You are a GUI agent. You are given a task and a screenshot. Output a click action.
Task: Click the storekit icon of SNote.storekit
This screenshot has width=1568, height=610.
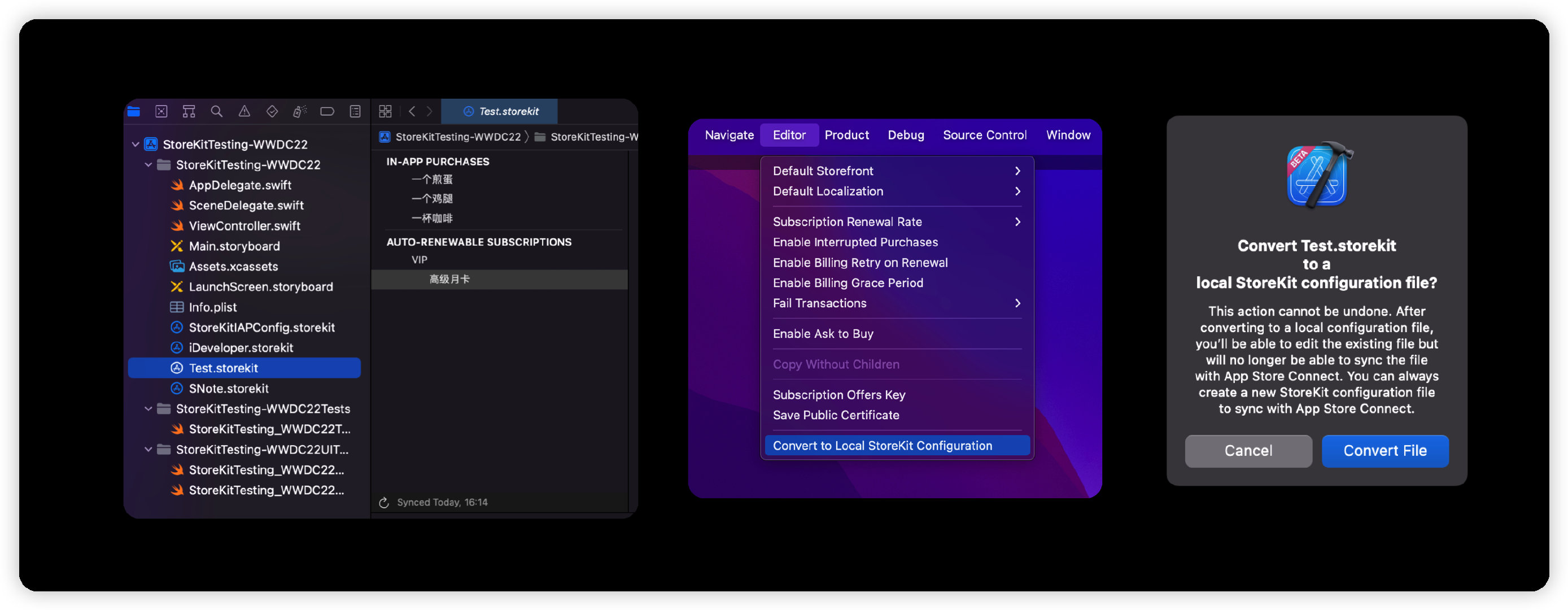point(177,389)
